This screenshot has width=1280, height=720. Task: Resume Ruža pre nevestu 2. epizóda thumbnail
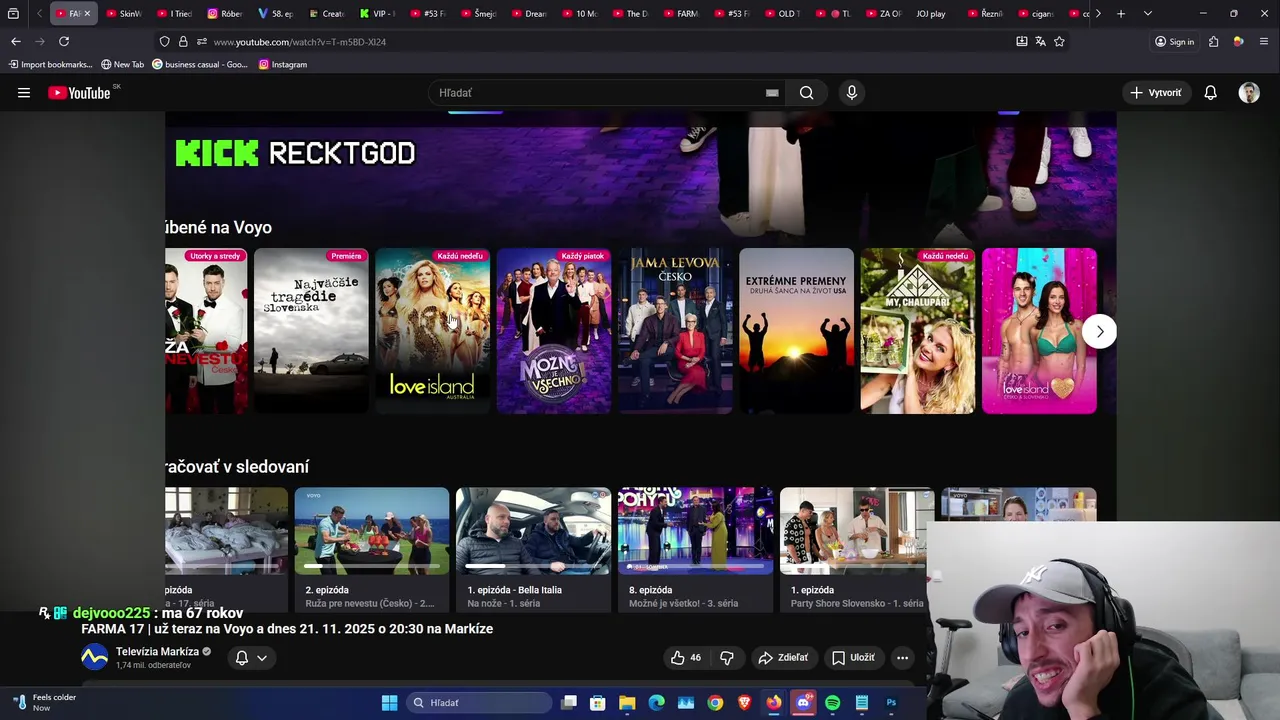tap(372, 531)
